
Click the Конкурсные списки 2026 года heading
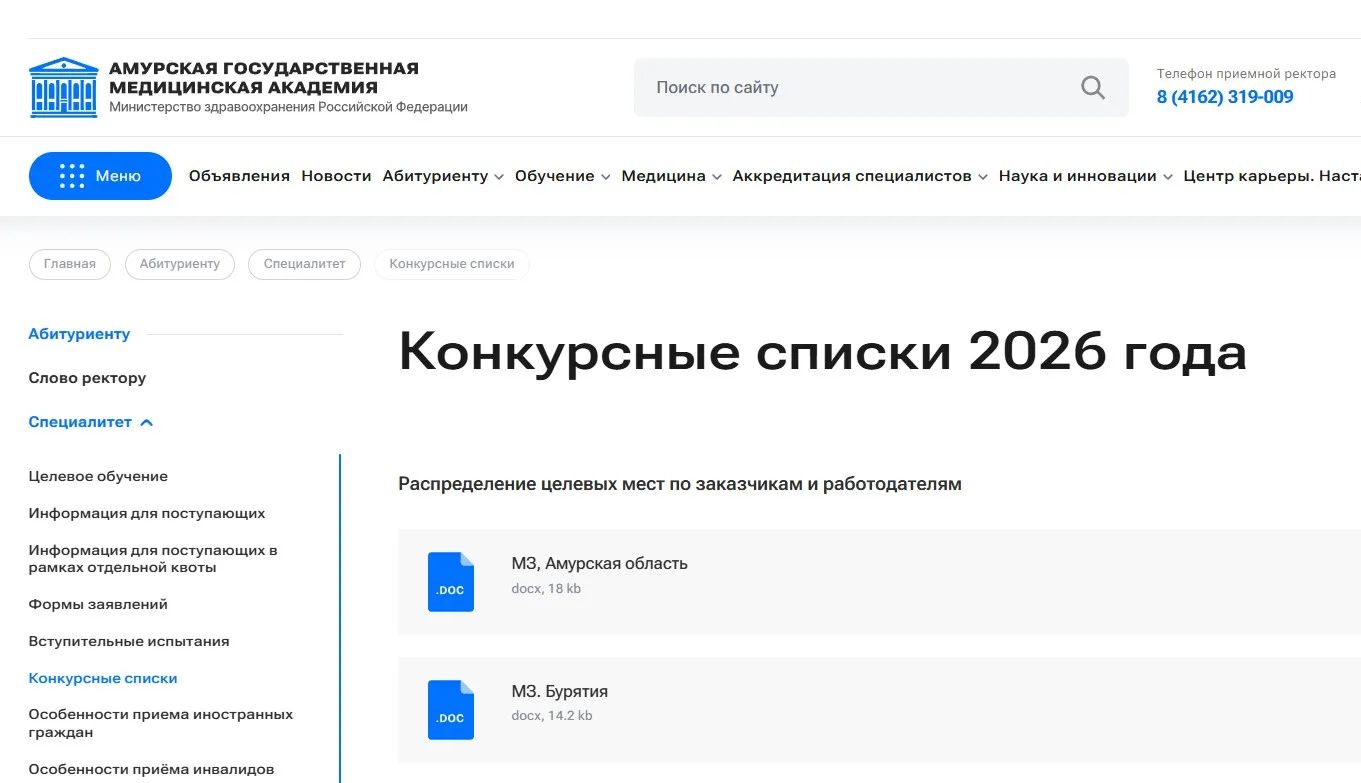(822, 352)
